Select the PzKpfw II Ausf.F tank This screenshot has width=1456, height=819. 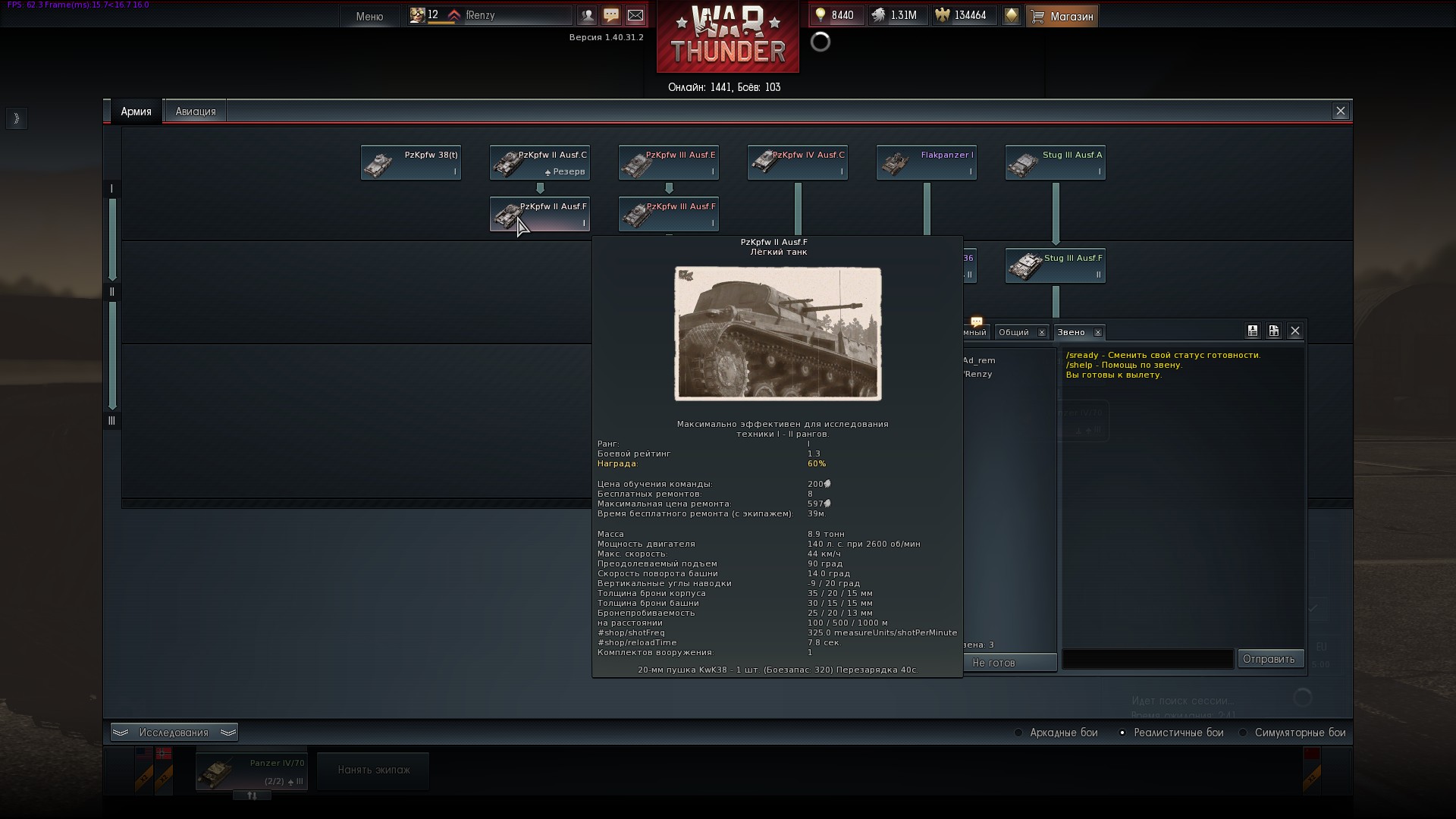(x=540, y=215)
